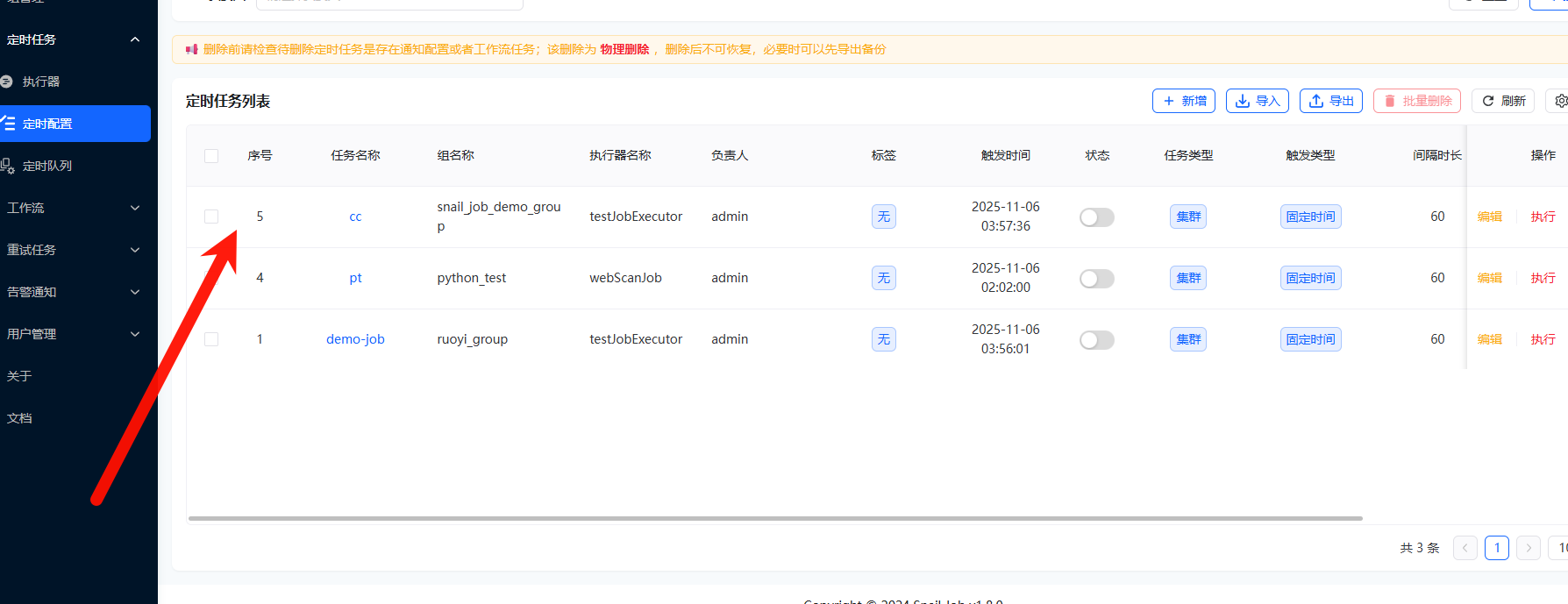Click the 导出 export button
Image resolution: width=1568 pixels, height=604 pixels.
pyautogui.click(x=1330, y=101)
